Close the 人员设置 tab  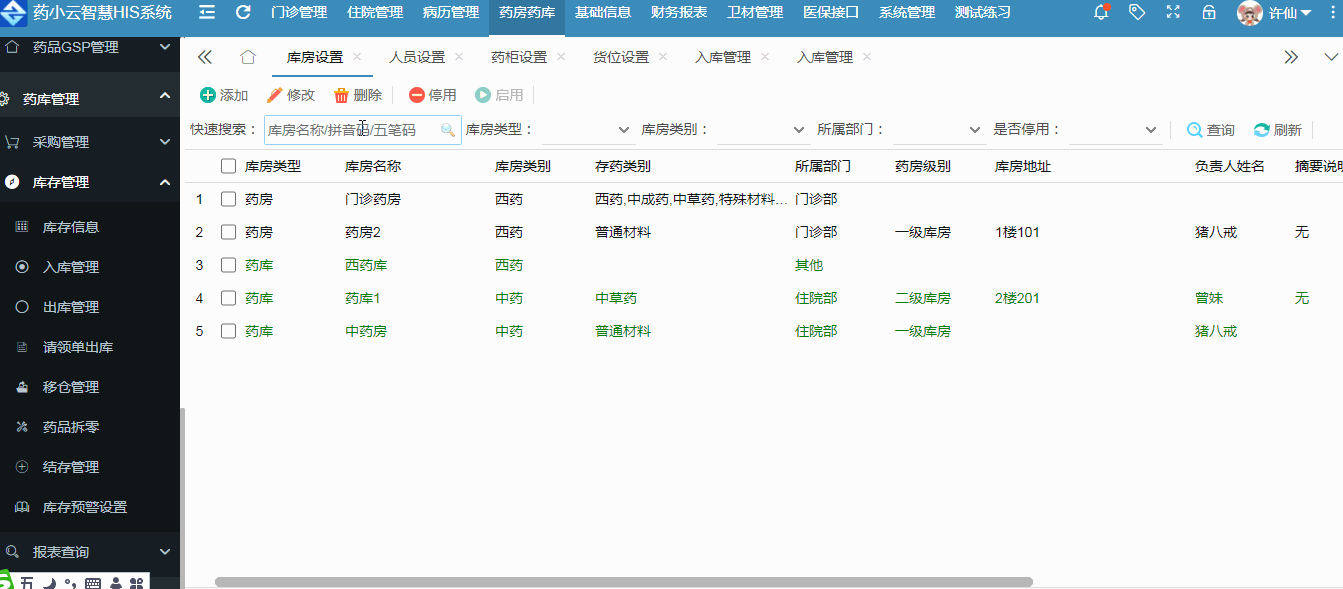pos(459,57)
